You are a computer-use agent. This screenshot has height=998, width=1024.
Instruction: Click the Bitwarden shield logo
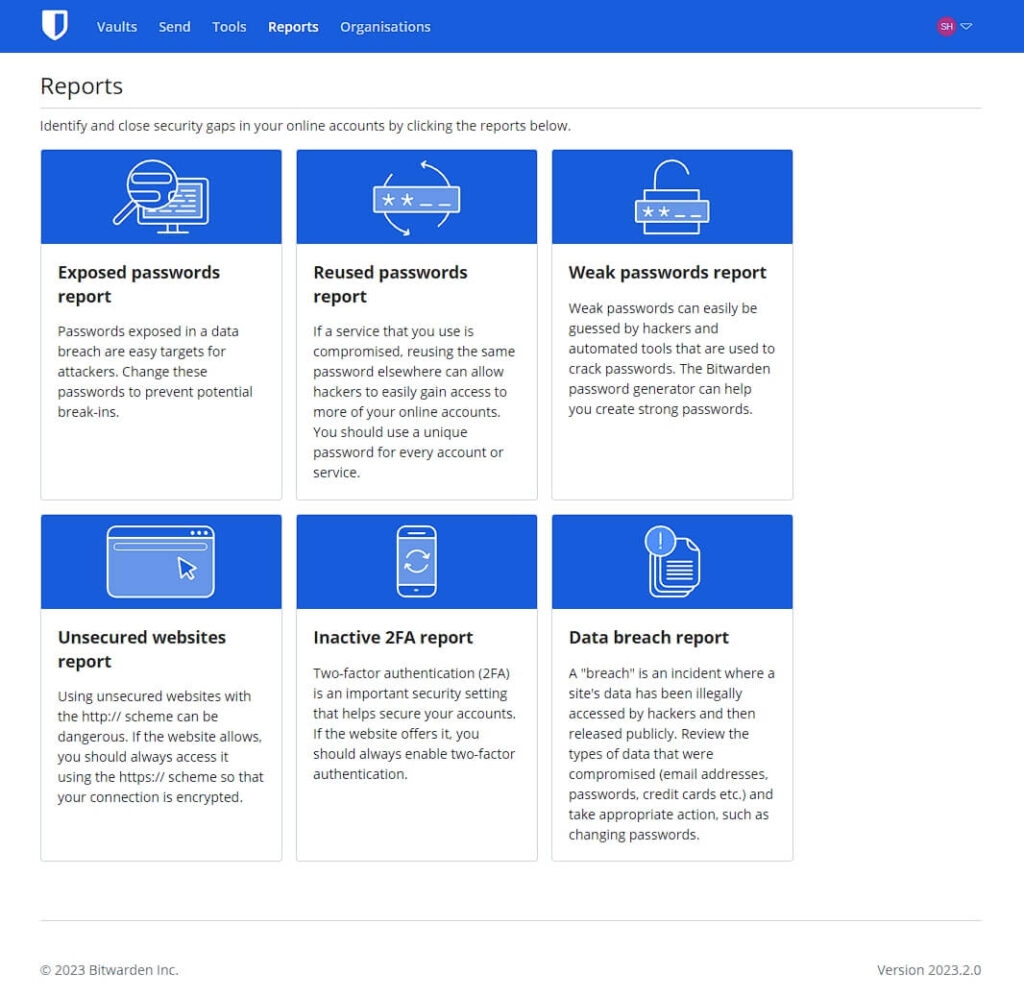(x=54, y=26)
